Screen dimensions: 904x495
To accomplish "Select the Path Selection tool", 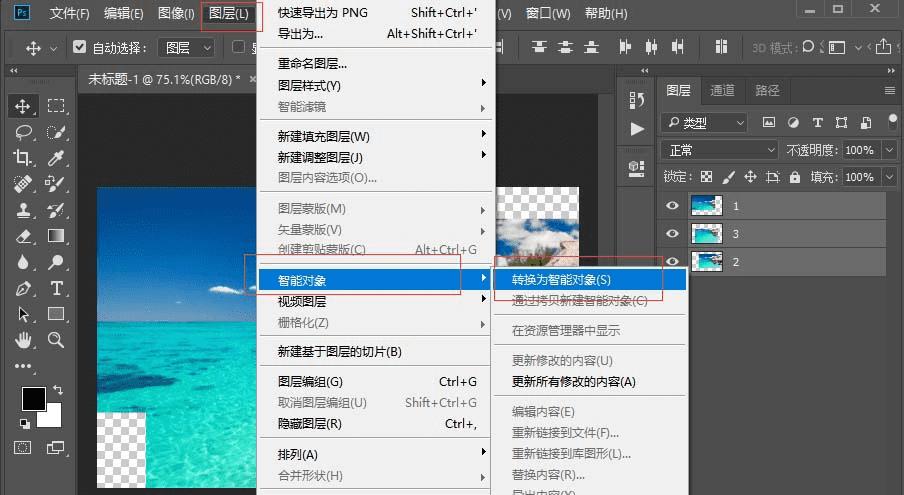I will tap(22, 314).
